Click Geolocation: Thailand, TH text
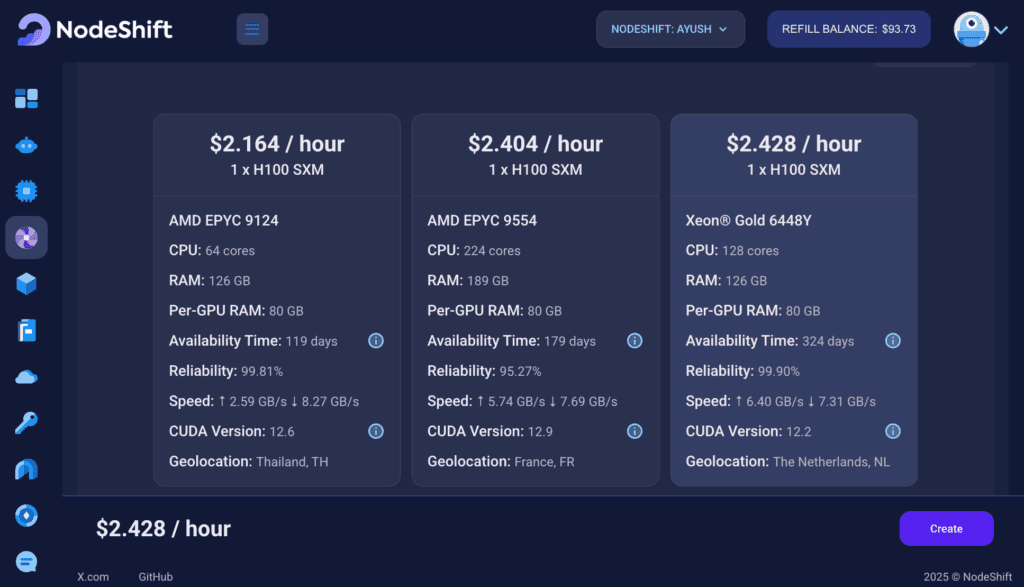The image size is (1024, 587). coord(249,462)
